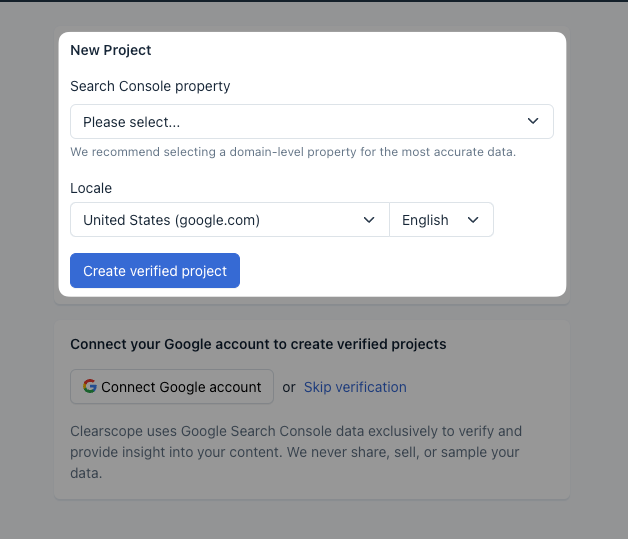Click the chevron beside United States (google.com)

tap(369, 220)
